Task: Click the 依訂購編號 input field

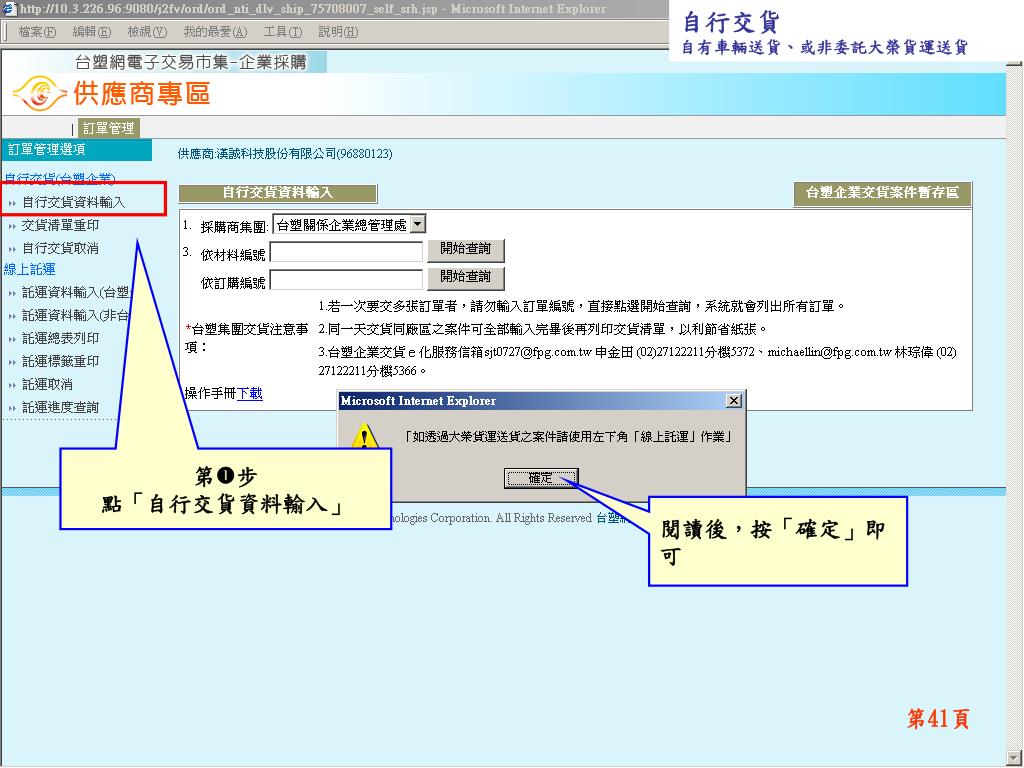Action: (x=346, y=280)
